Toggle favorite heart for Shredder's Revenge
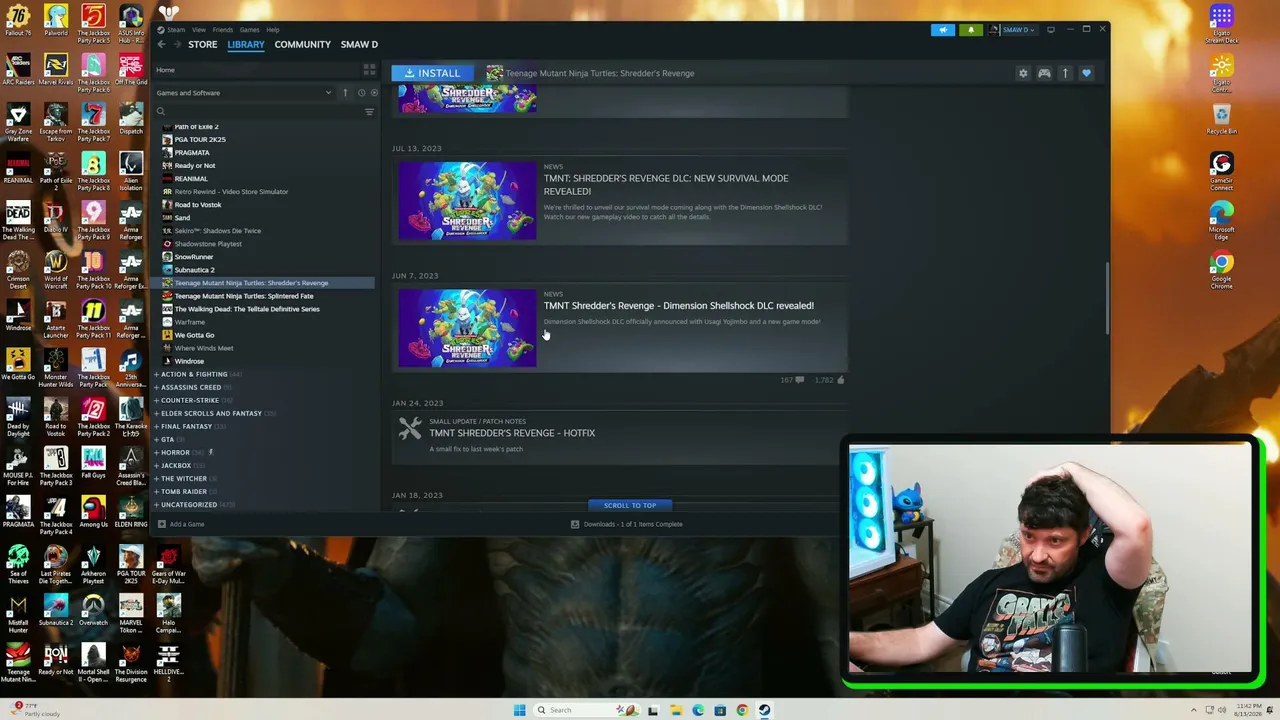Image resolution: width=1280 pixels, height=720 pixels. [x=1086, y=73]
